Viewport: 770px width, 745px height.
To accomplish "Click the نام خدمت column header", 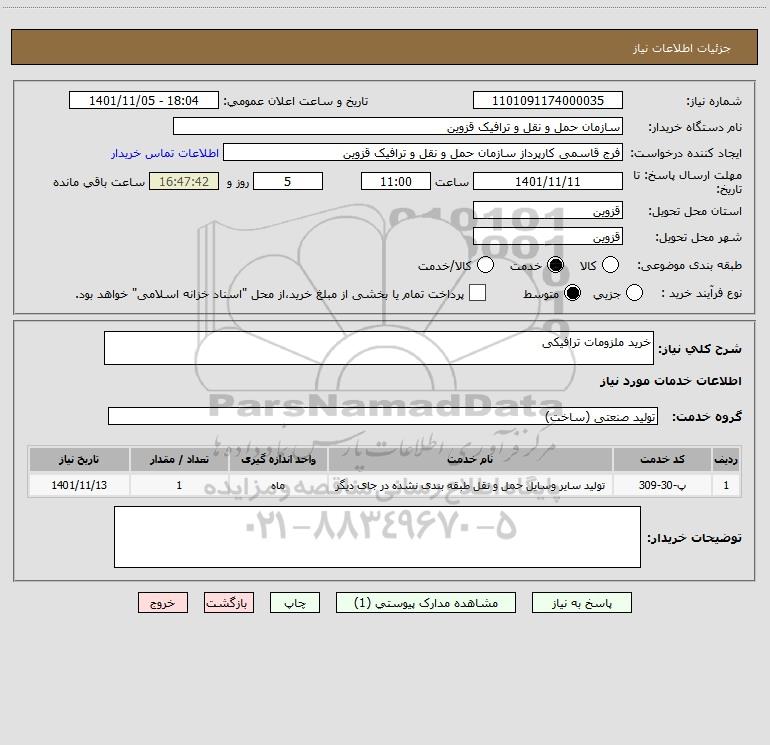I will (470, 459).
